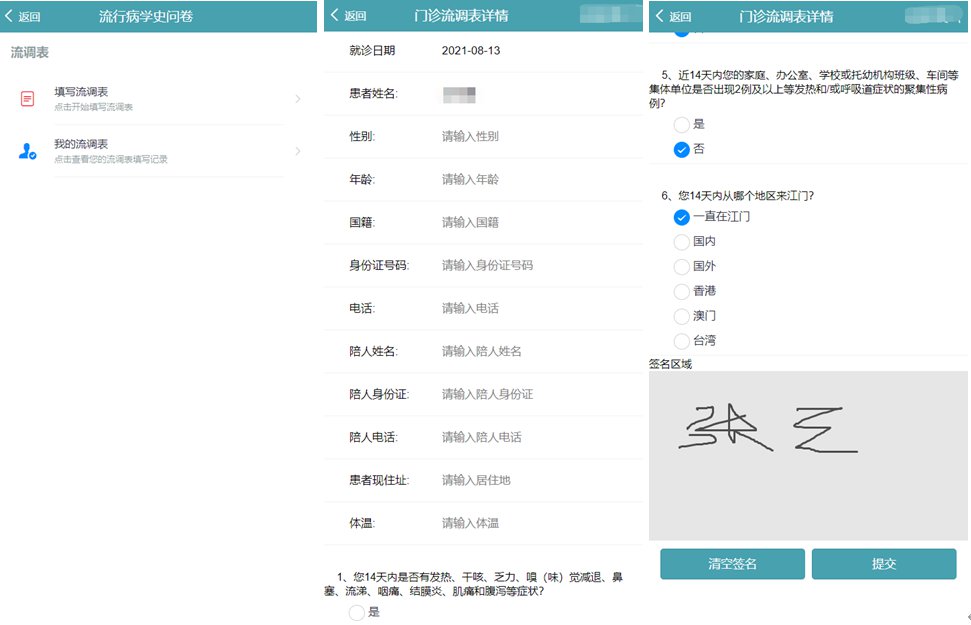Tap the signature drawing area with 张三
Image resolution: width=971 pixels, height=625 pixels.
(808, 455)
